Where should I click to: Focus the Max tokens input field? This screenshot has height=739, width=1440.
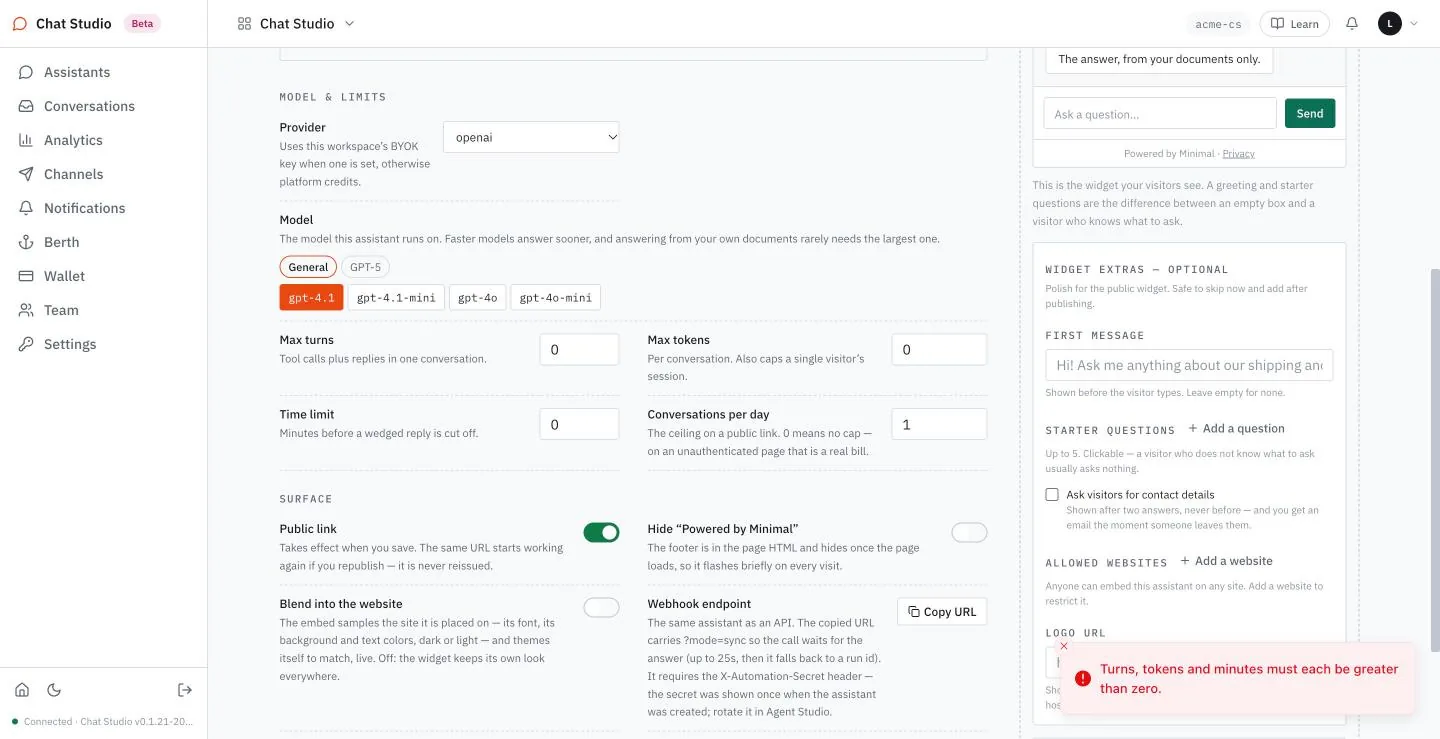(x=939, y=350)
